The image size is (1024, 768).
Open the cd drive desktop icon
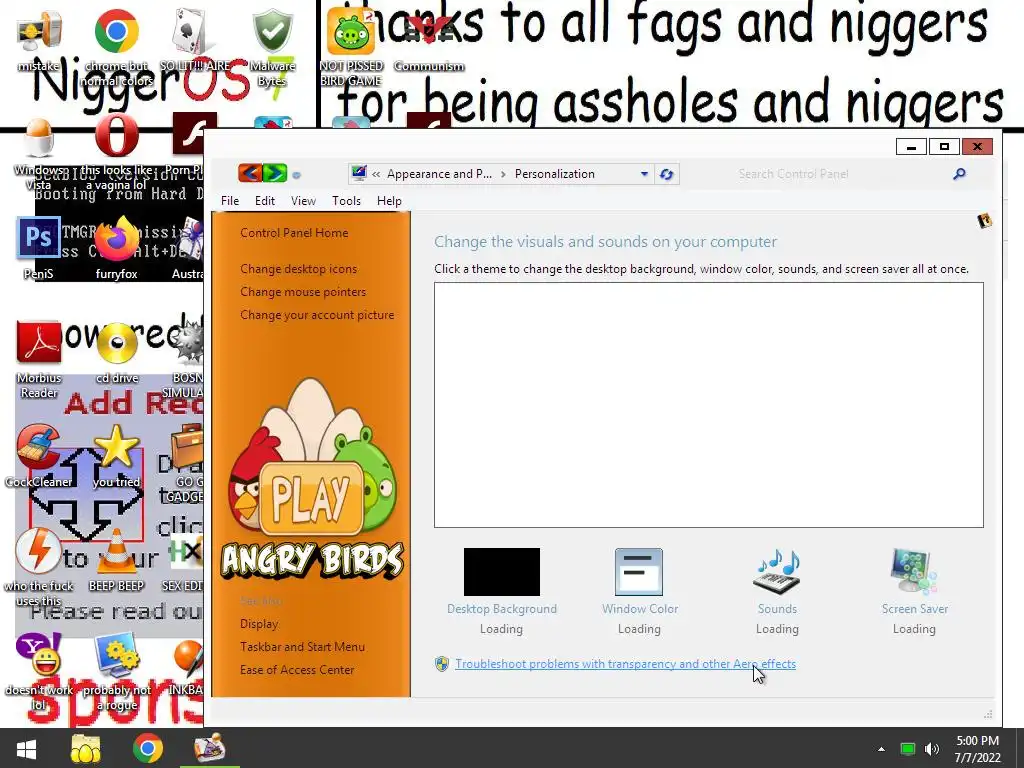coord(117,353)
